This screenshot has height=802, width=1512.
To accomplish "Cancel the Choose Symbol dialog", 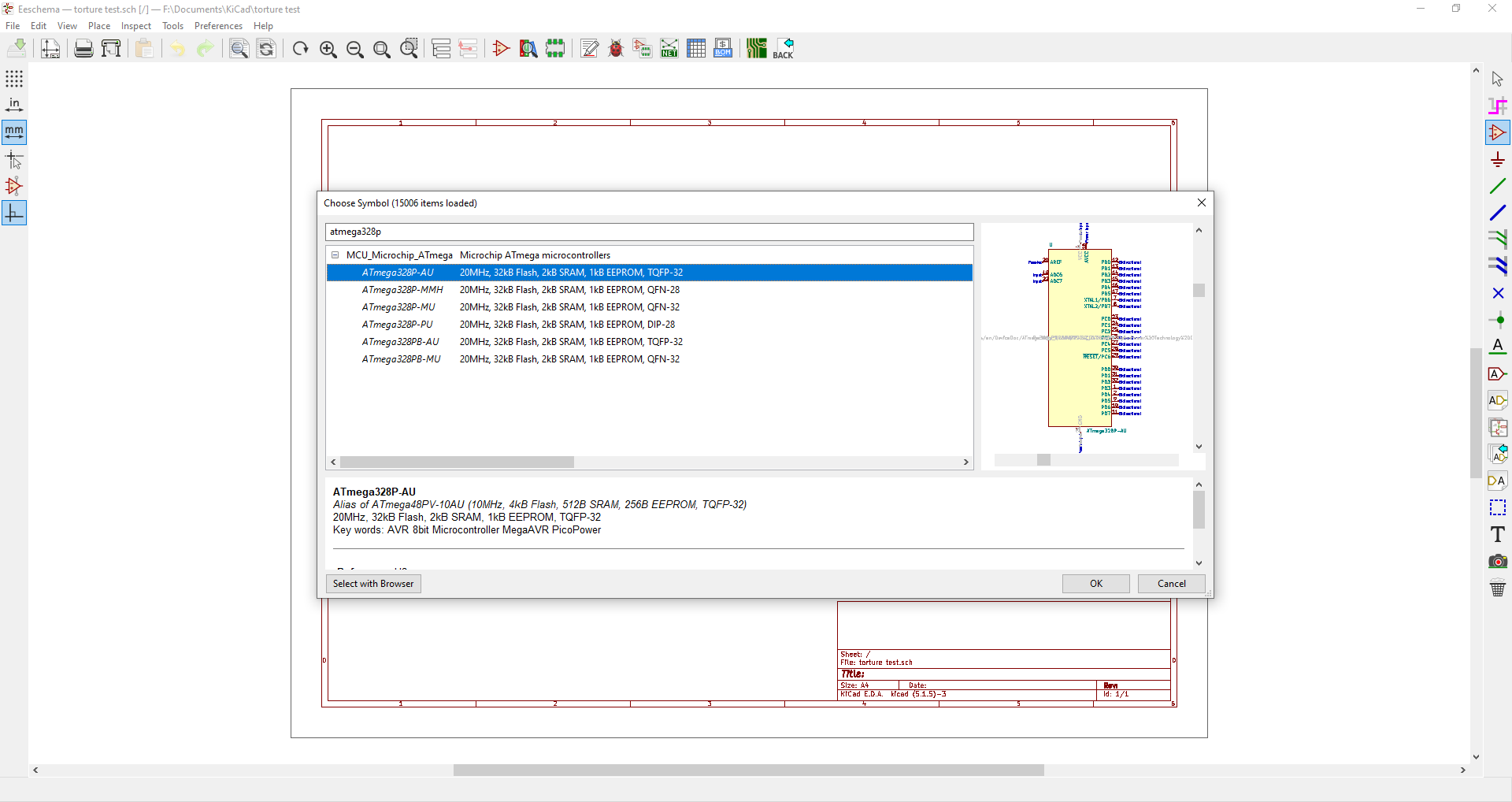I will click(1172, 584).
